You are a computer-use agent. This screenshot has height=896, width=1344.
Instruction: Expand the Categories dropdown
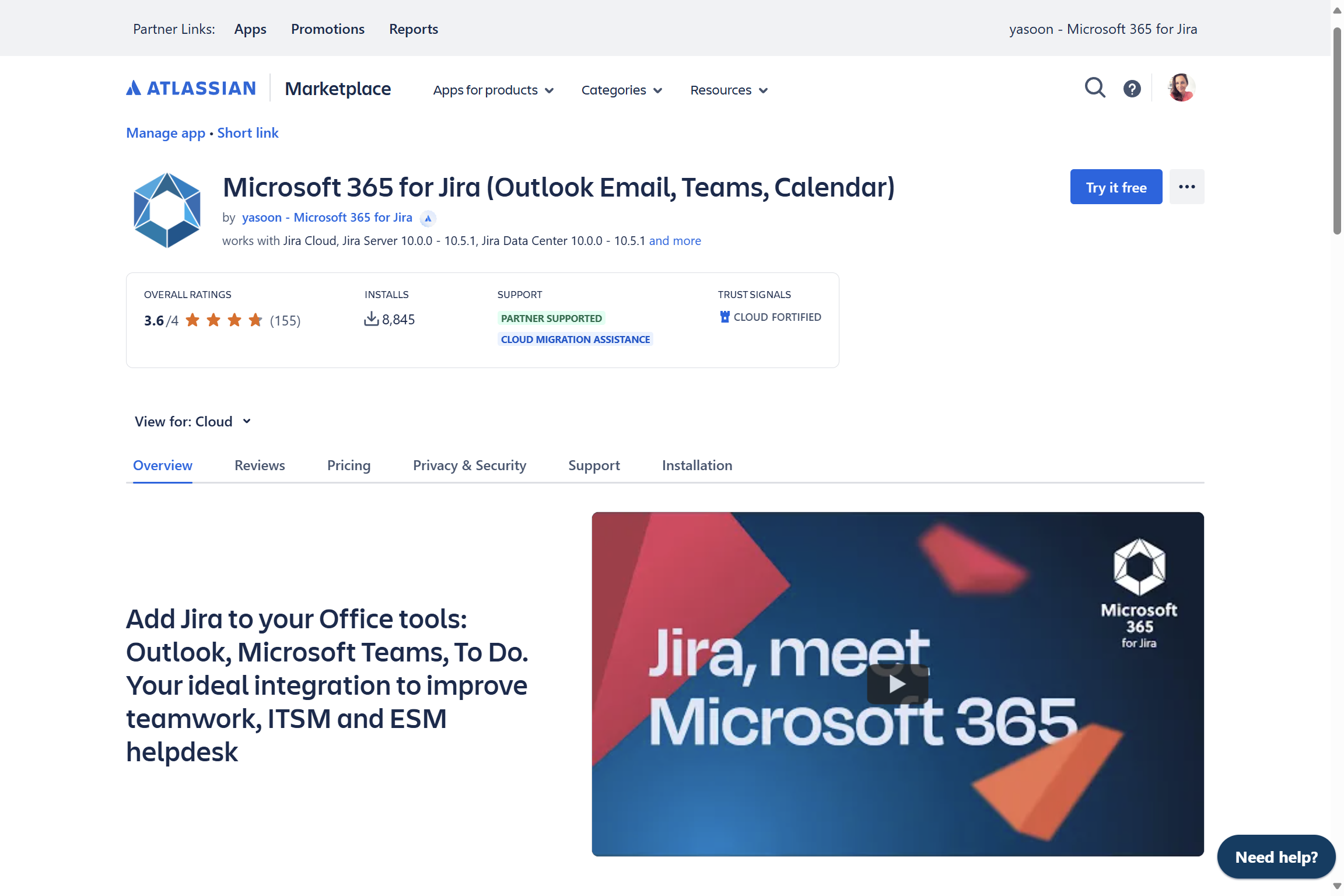pos(621,90)
